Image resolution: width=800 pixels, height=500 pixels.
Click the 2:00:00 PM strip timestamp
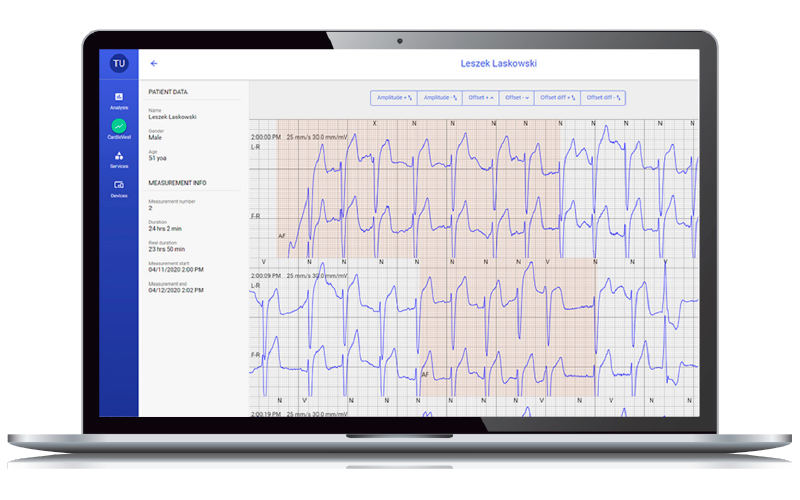point(265,136)
